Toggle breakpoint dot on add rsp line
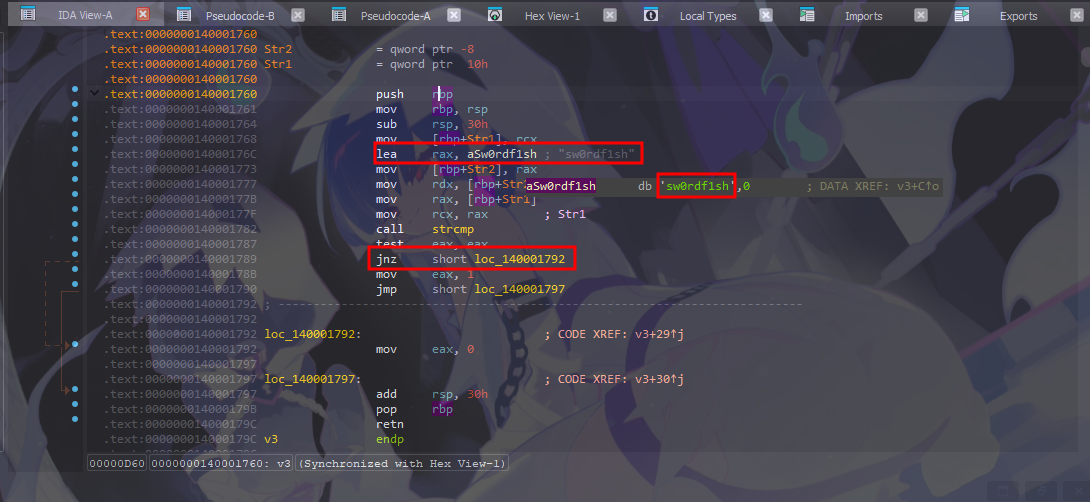Image resolution: width=1090 pixels, height=502 pixels. (75, 390)
